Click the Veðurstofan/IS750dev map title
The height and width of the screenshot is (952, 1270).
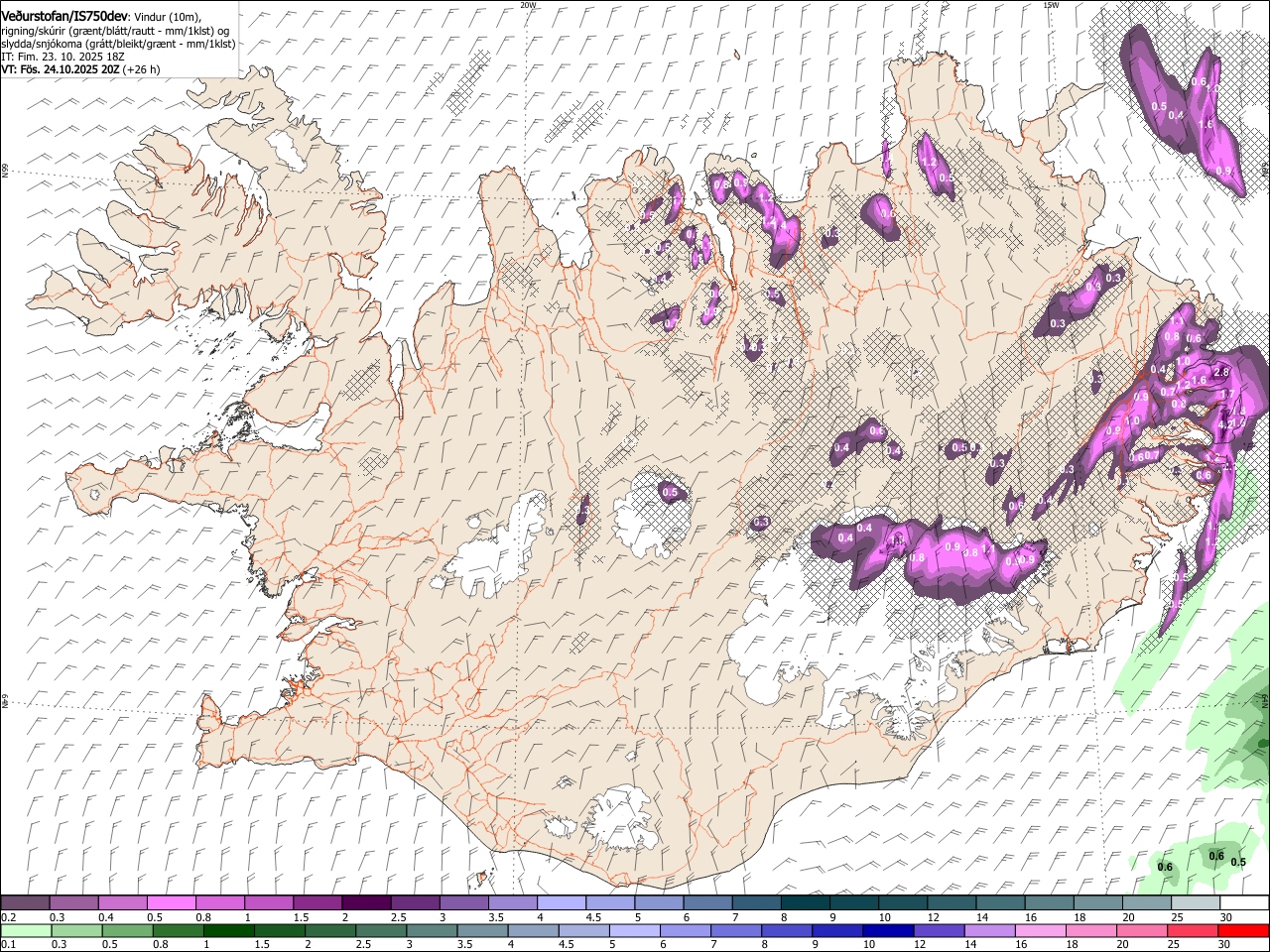click(x=64, y=16)
